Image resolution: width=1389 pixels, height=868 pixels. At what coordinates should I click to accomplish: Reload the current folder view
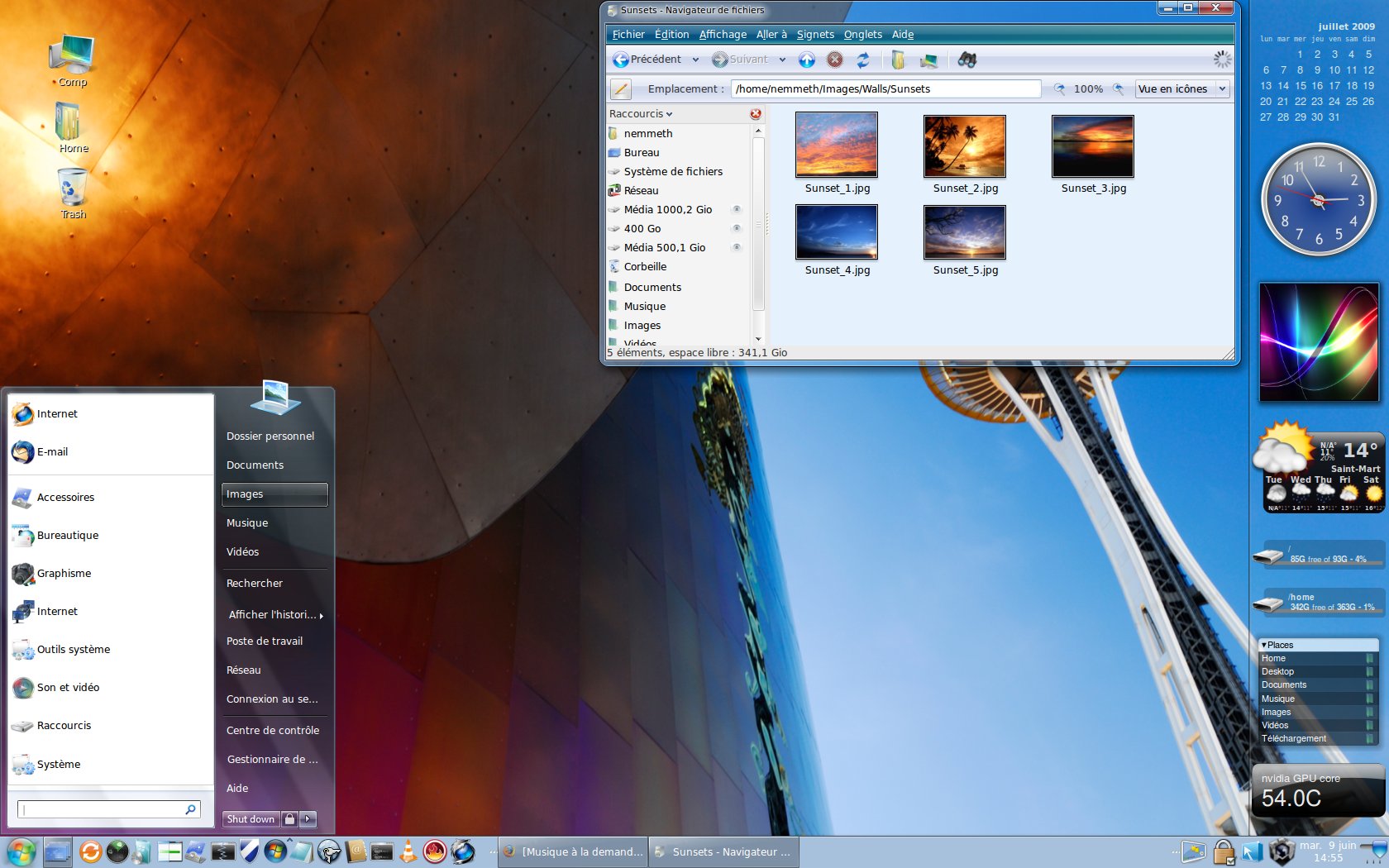pos(863,60)
